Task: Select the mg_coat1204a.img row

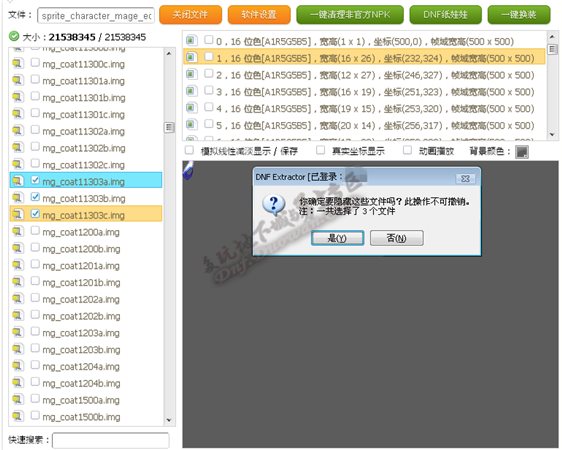Action: [86, 367]
